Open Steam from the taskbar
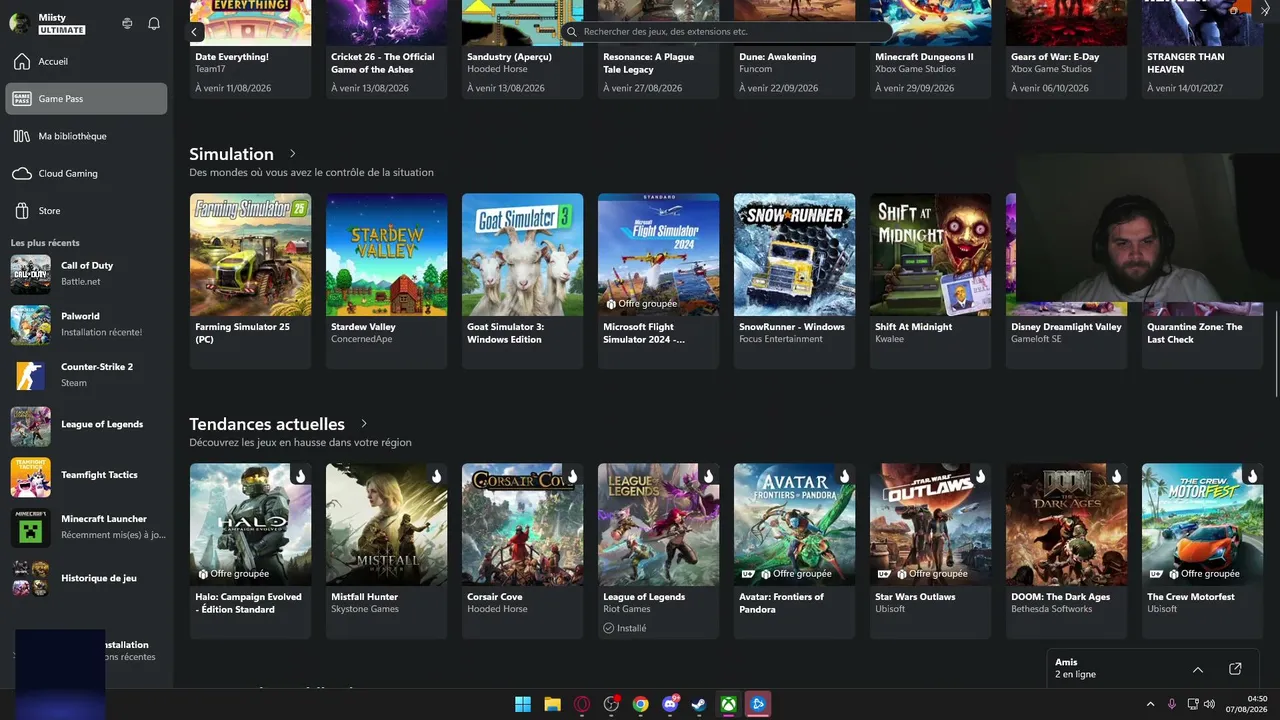This screenshot has height=720, width=1280. coord(700,704)
